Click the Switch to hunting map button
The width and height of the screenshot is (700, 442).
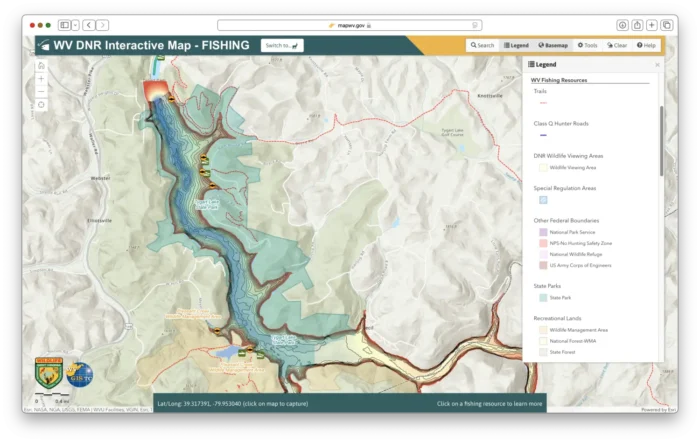(282, 45)
